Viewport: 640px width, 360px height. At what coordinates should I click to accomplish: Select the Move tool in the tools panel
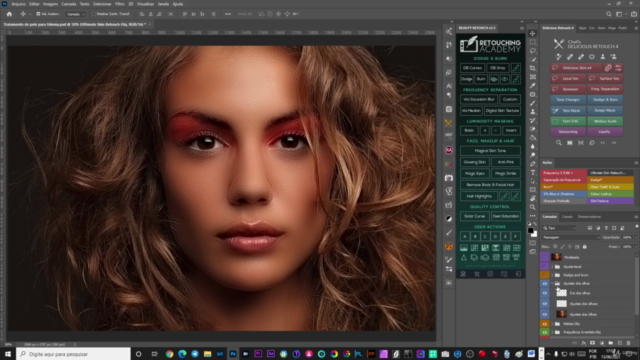pyautogui.click(x=533, y=33)
